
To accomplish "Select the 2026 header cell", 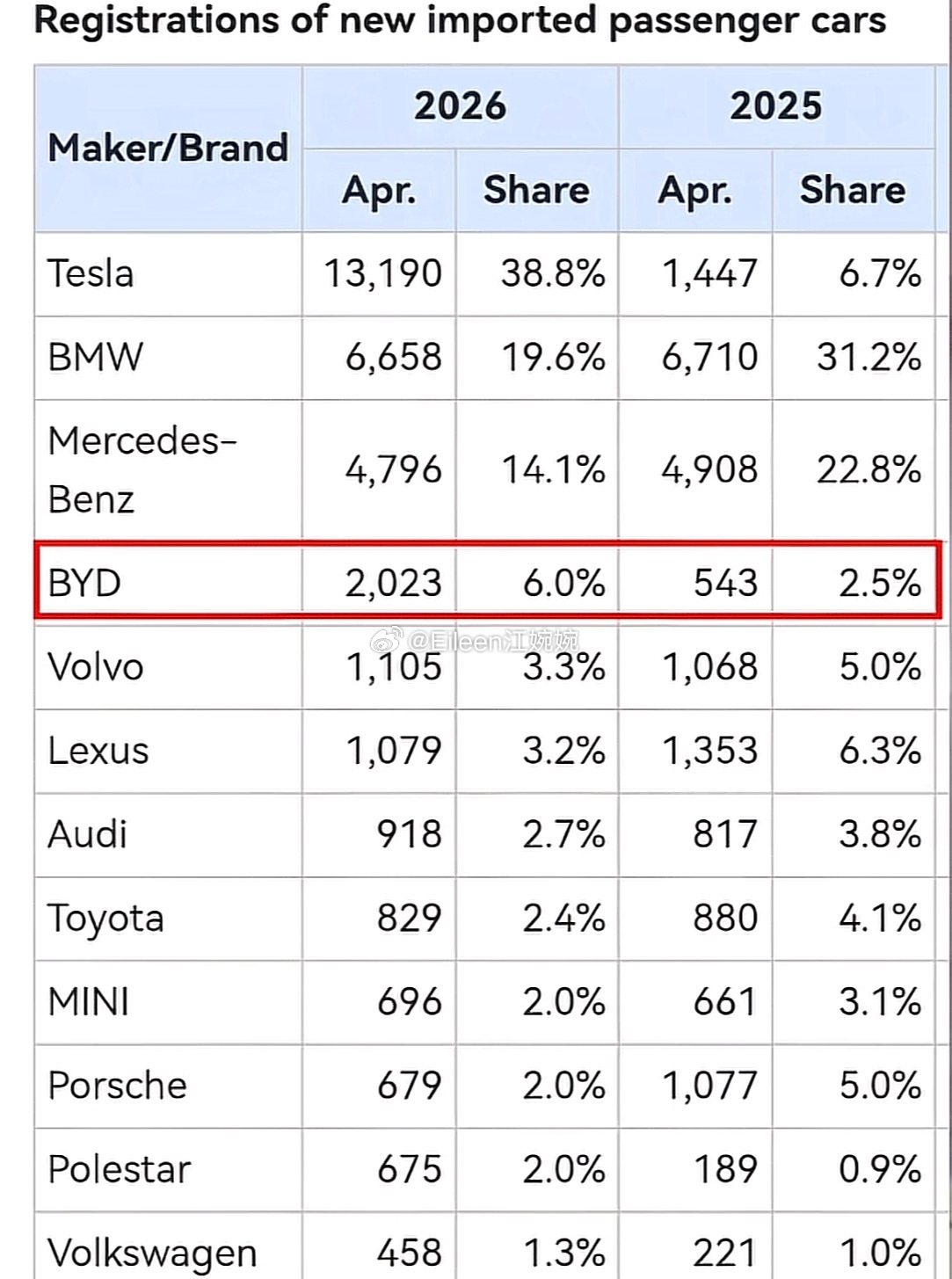I will 460,105.
